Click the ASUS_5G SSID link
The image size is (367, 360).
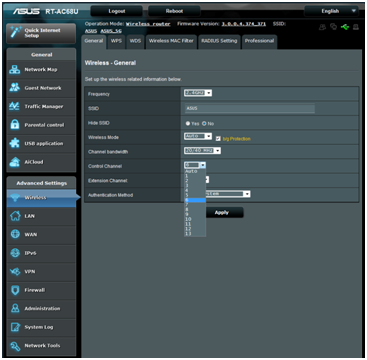point(111,31)
